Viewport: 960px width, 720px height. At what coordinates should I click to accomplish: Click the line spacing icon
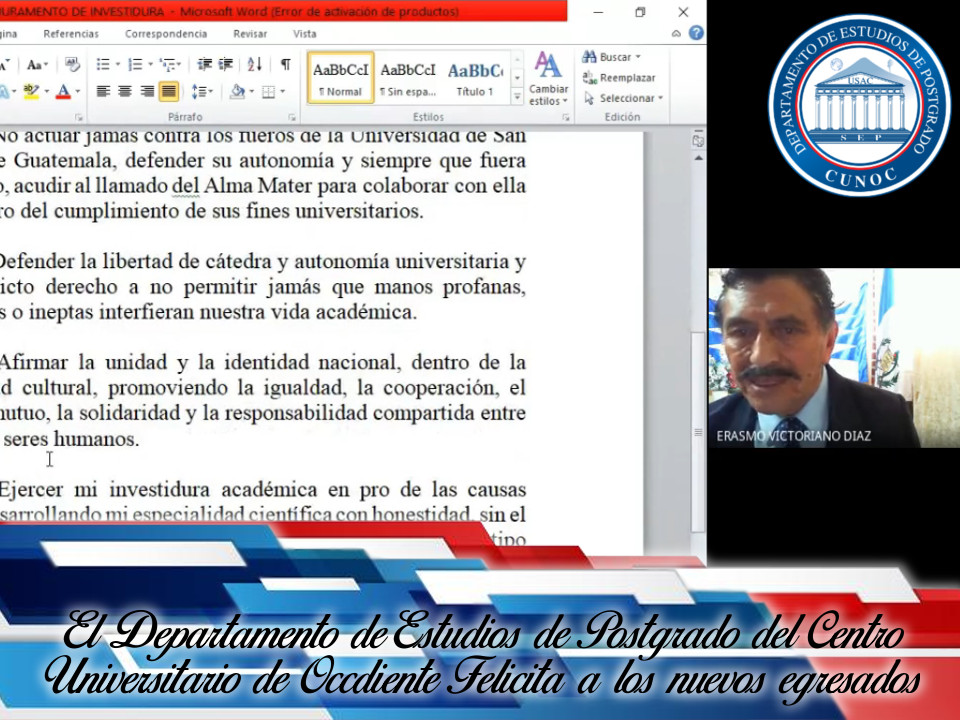pos(199,92)
